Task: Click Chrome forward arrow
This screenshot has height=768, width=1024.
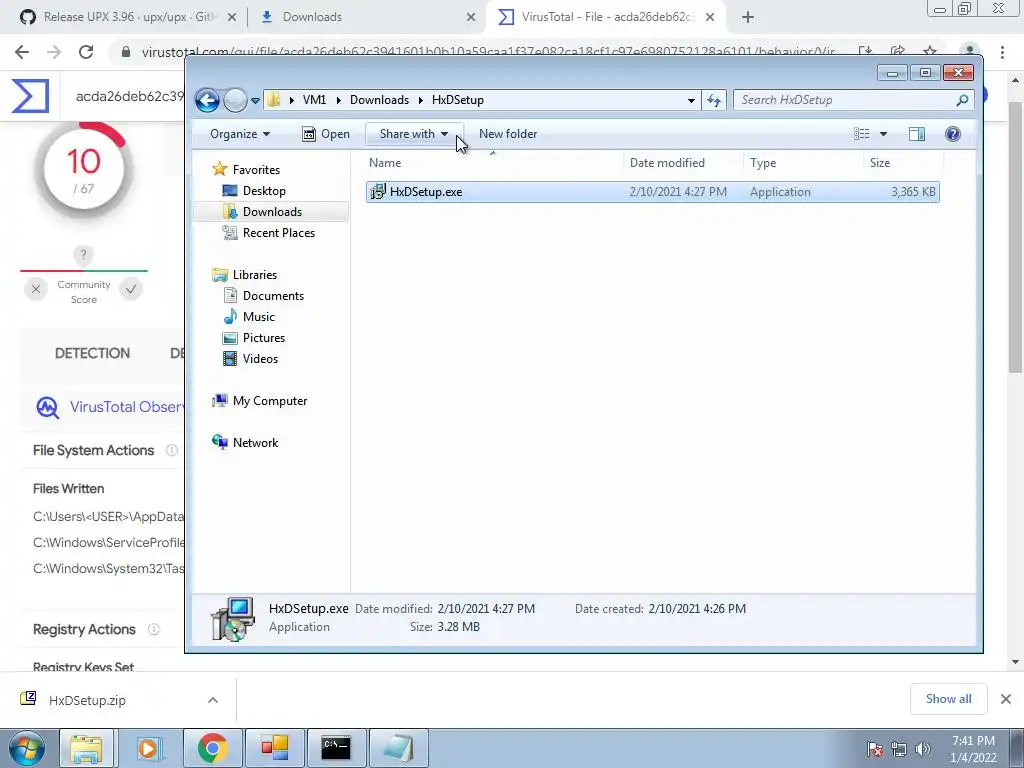Action: 54,52
